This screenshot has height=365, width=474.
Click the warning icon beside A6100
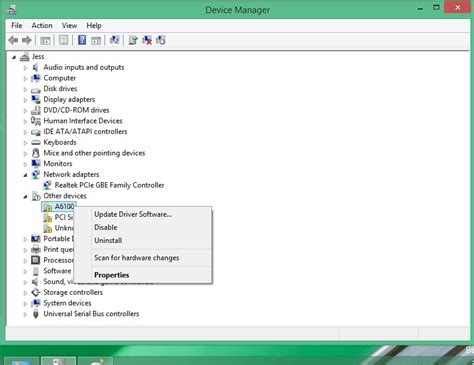(48, 207)
